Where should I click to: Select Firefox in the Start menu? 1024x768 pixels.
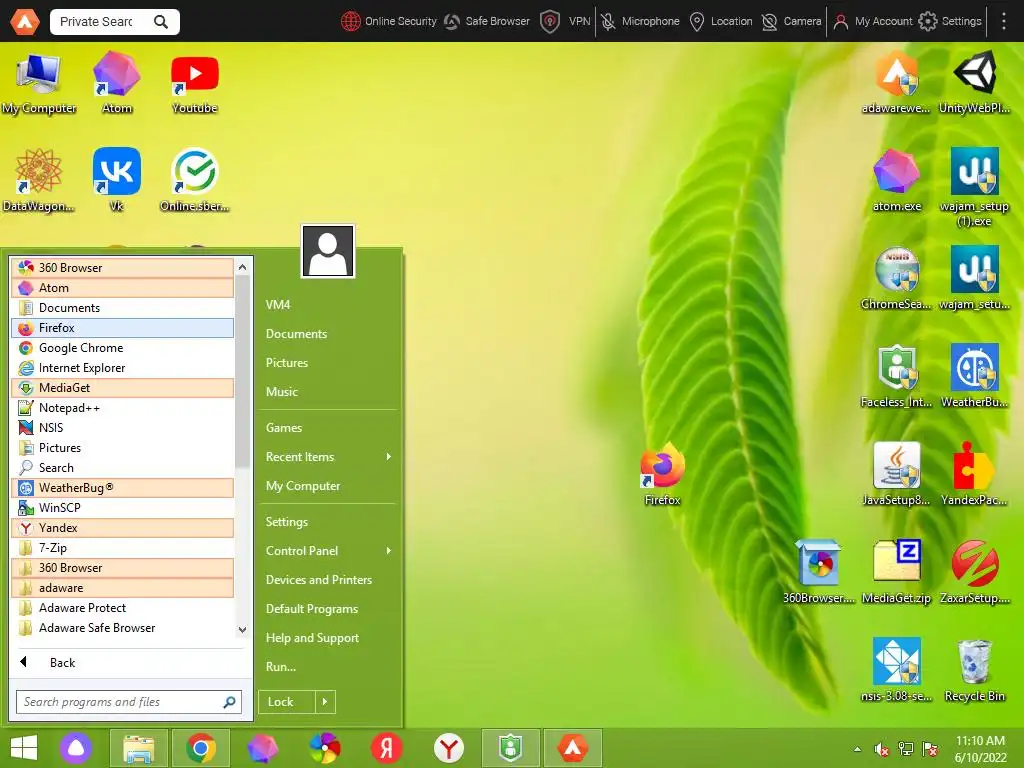[x=123, y=328]
